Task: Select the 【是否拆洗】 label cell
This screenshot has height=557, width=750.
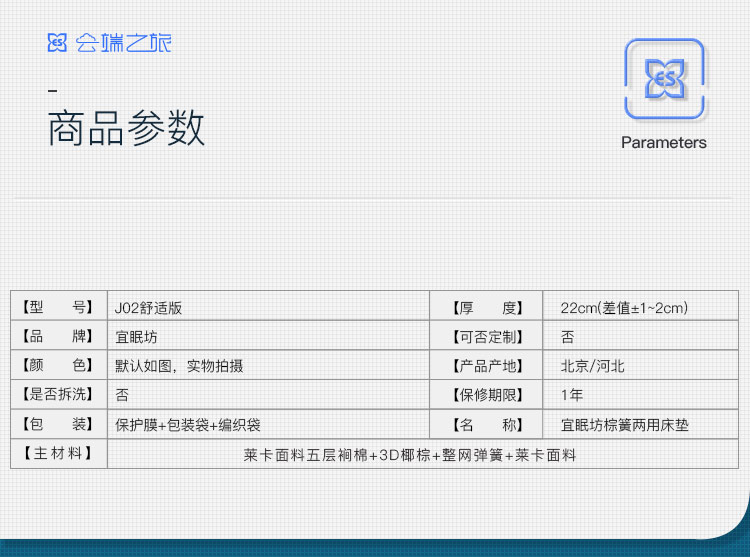Action: (x=58, y=395)
